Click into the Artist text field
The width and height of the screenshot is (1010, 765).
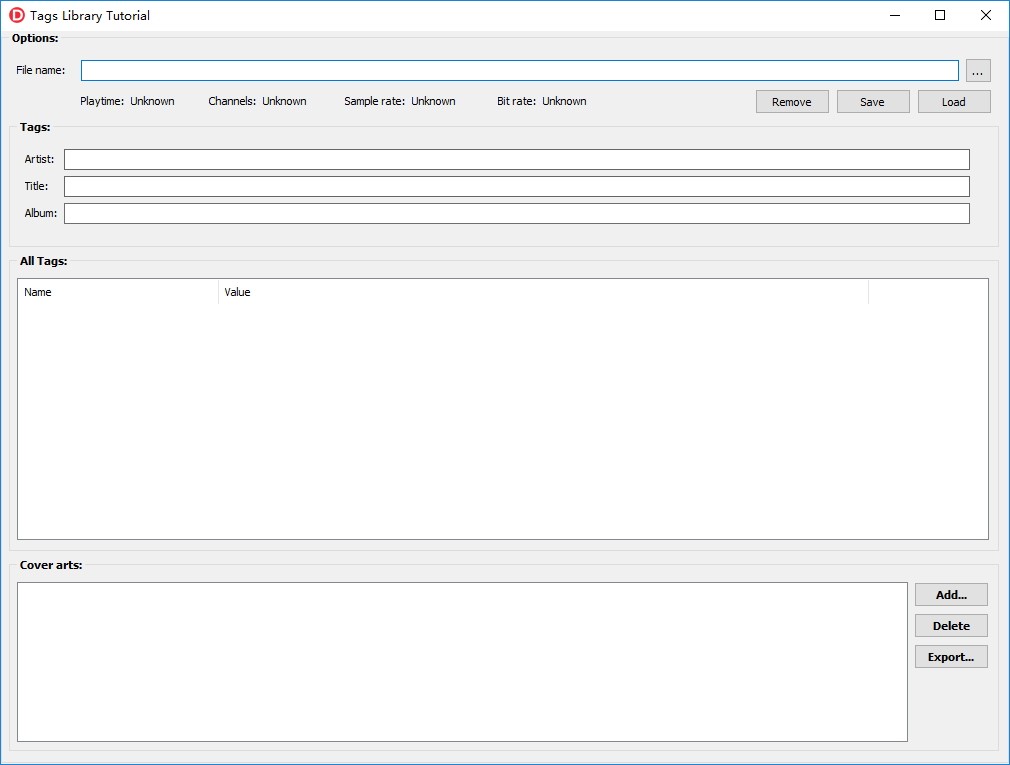pyautogui.click(x=517, y=160)
